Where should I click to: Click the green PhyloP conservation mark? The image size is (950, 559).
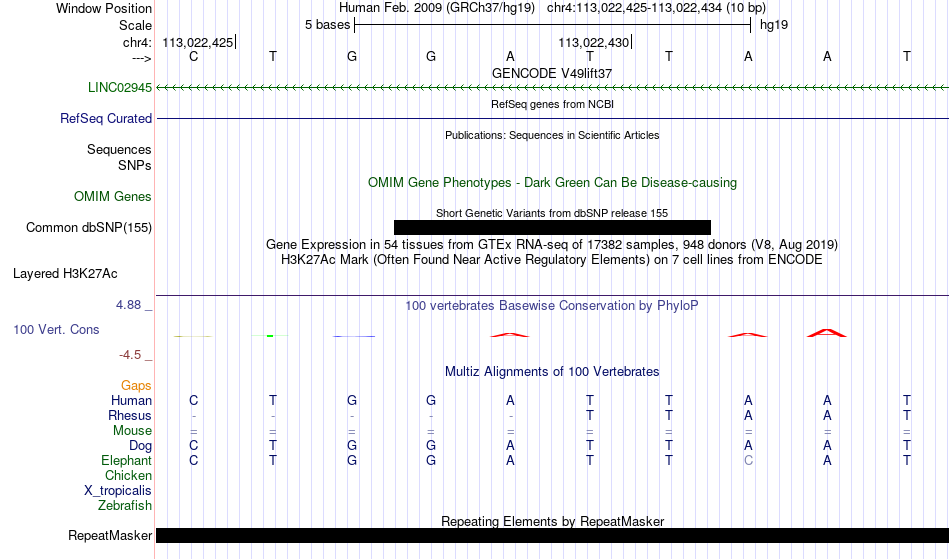270,336
